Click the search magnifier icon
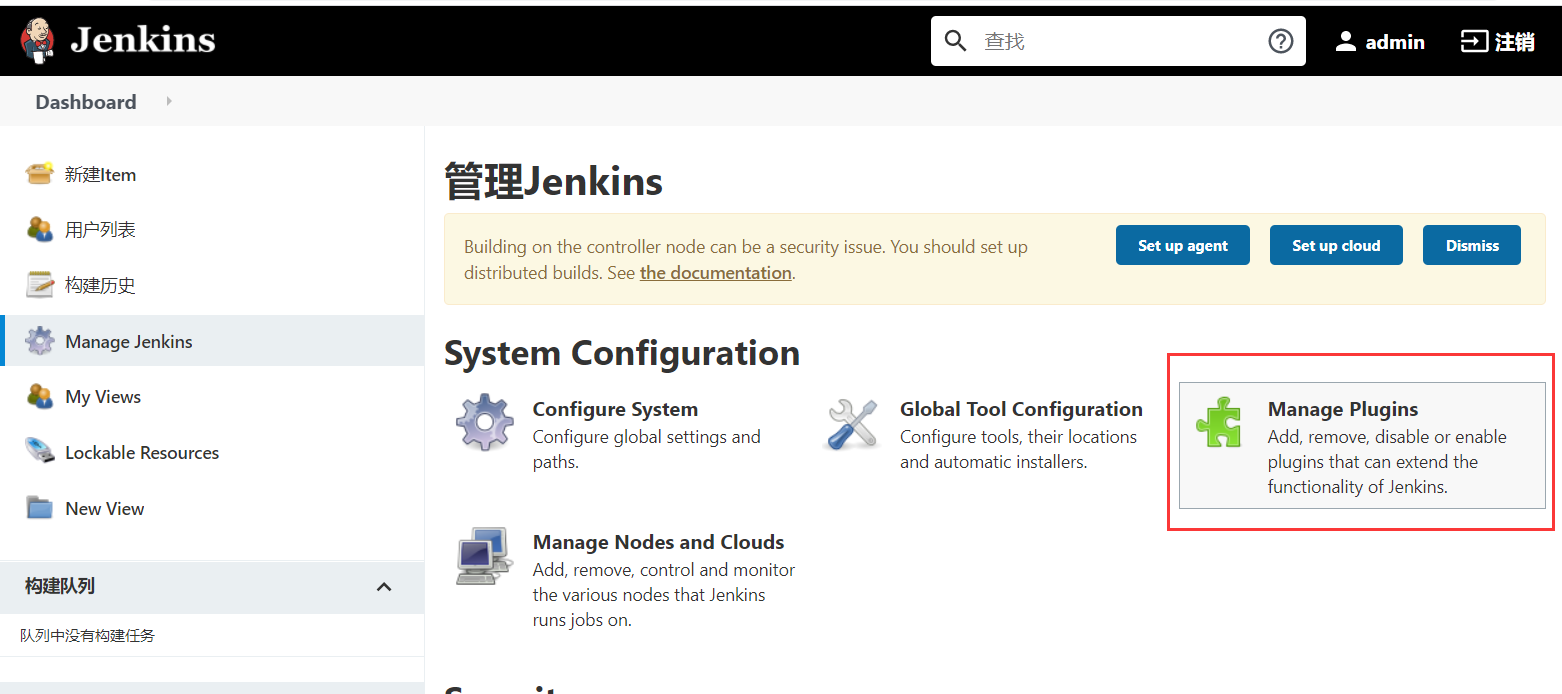This screenshot has width=1562, height=694. (x=956, y=41)
